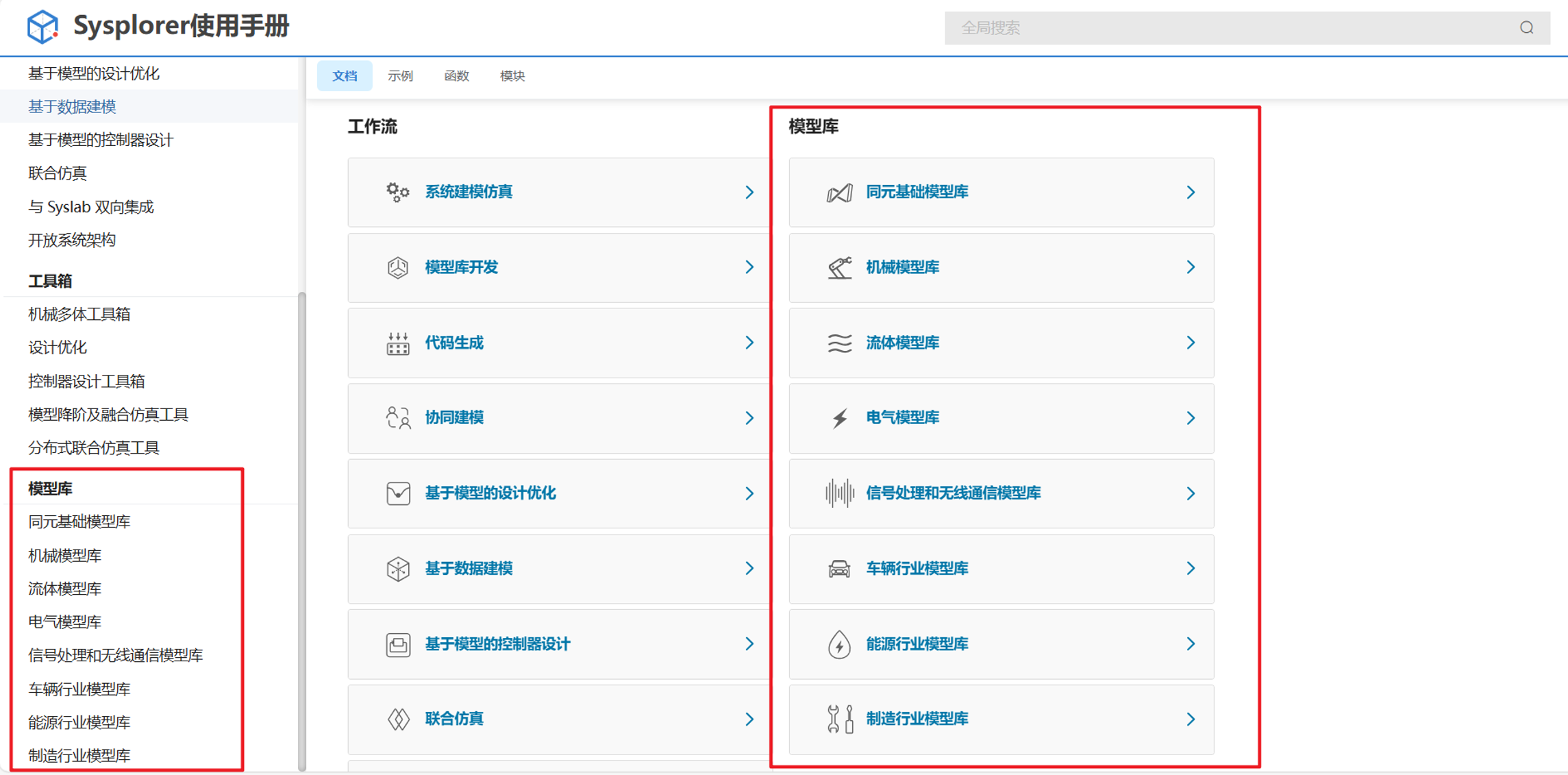The height and width of the screenshot is (775, 1568).
Task: Click the Sysplorer cube logo icon
Action: pyautogui.click(x=42, y=27)
